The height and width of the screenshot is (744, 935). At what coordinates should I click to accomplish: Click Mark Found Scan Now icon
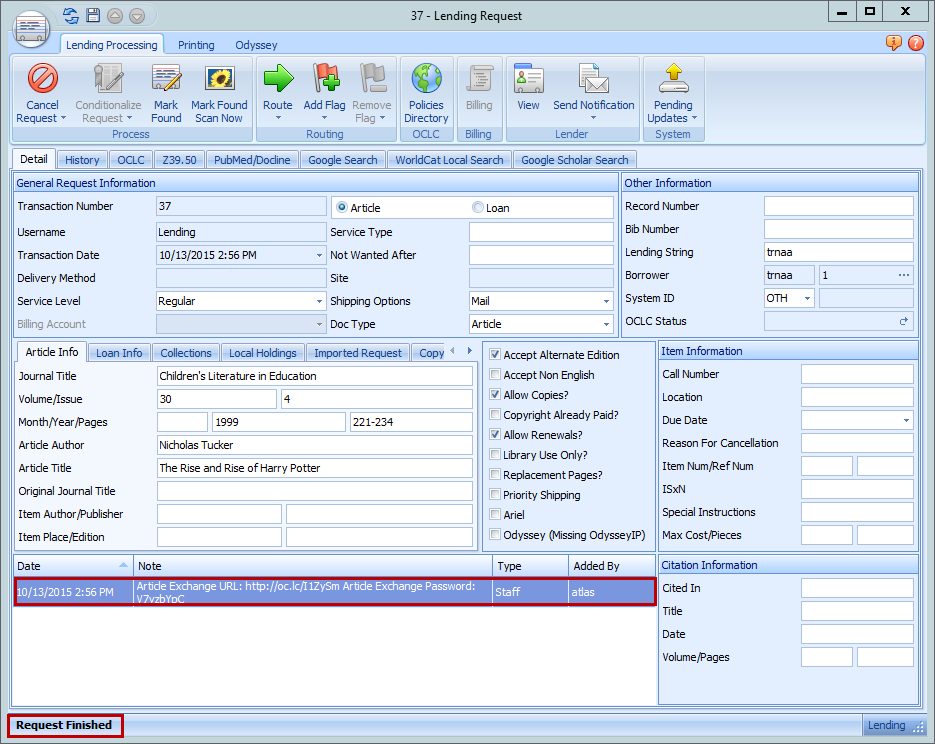pyautogui.click(x=219, y=80)
